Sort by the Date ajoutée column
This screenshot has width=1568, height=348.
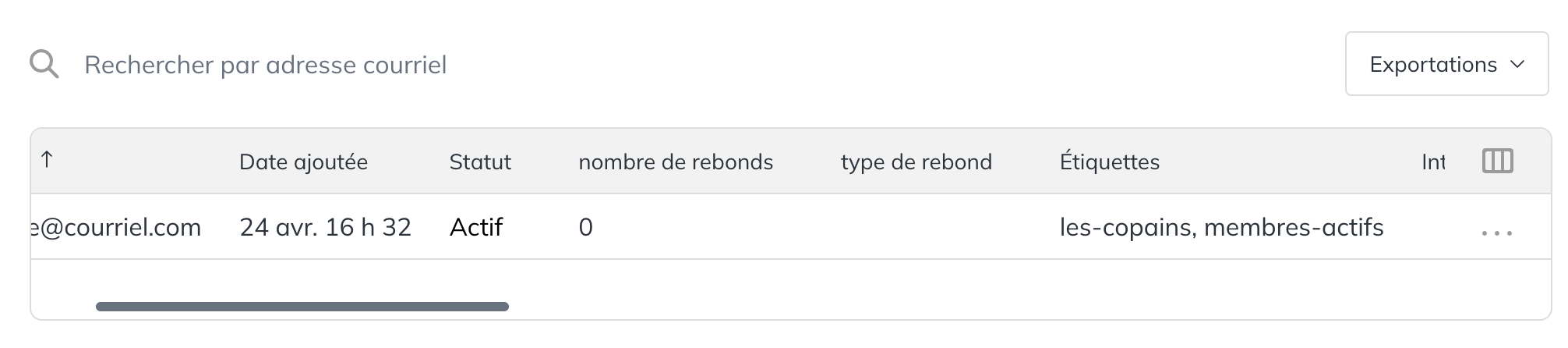tap(303, 162)
